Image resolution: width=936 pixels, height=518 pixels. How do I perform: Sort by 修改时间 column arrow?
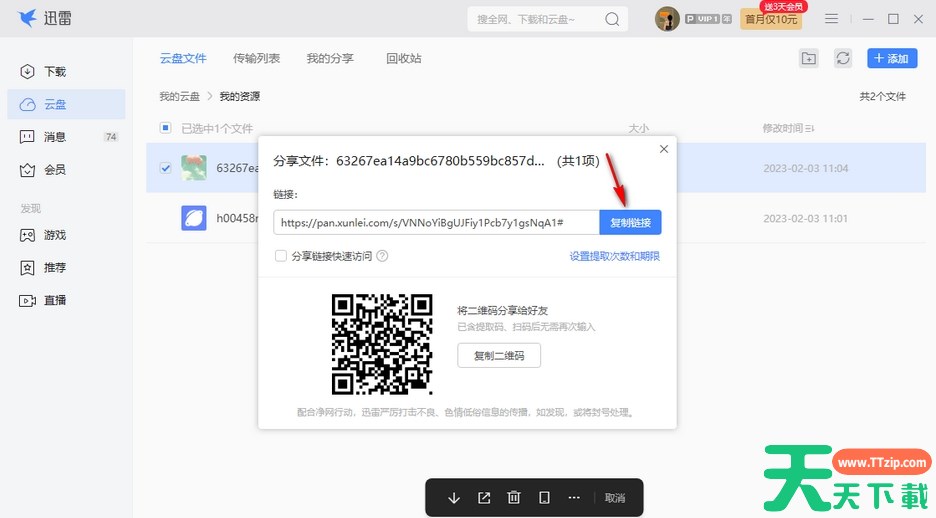[x=810, y=128]
